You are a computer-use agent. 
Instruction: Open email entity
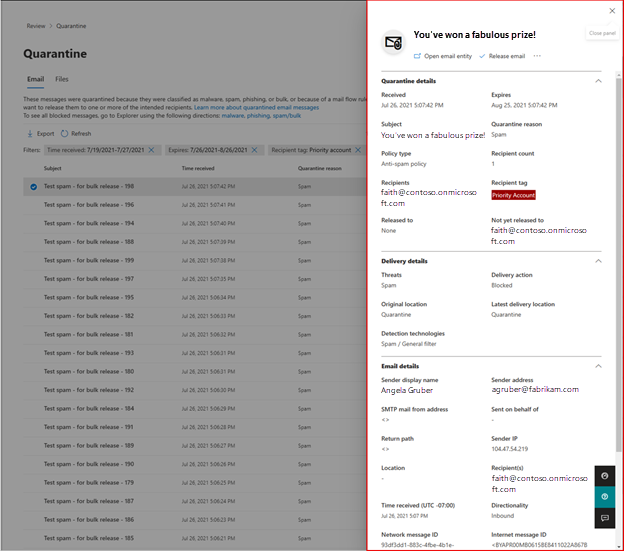click(x=443, y=56)
